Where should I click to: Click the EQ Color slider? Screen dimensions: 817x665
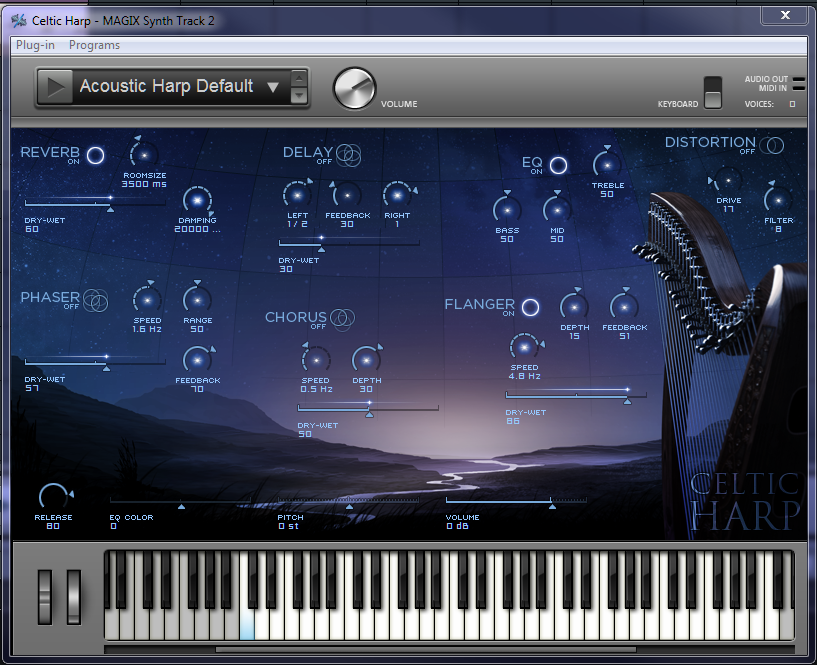tap(180, 502)
